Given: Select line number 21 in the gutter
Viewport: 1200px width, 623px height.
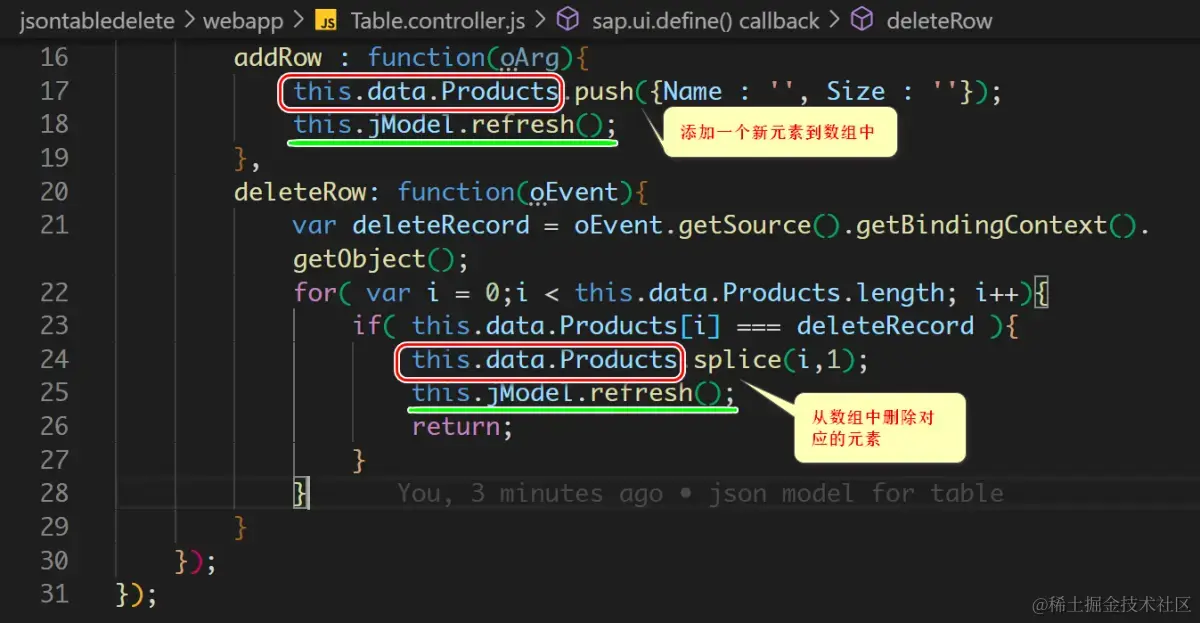Looking at the screenshot, I should pos(54,225).
